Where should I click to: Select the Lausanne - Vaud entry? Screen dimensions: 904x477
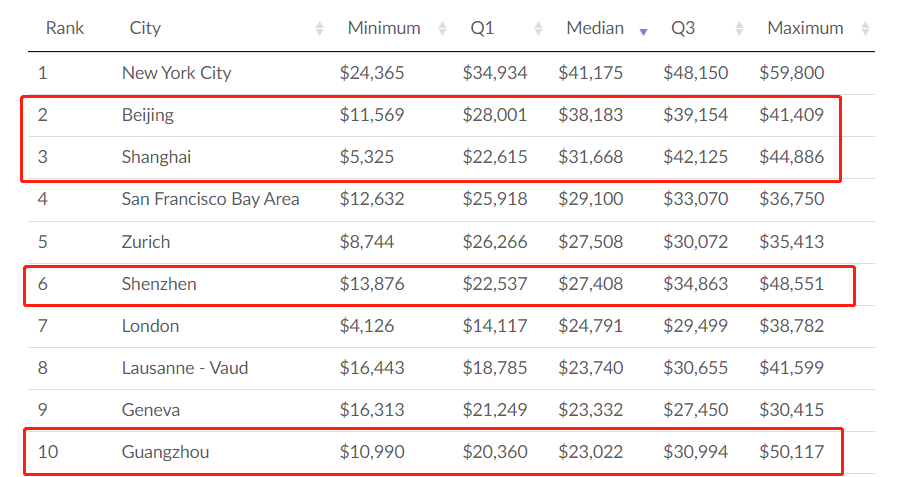tap(185, 368)
